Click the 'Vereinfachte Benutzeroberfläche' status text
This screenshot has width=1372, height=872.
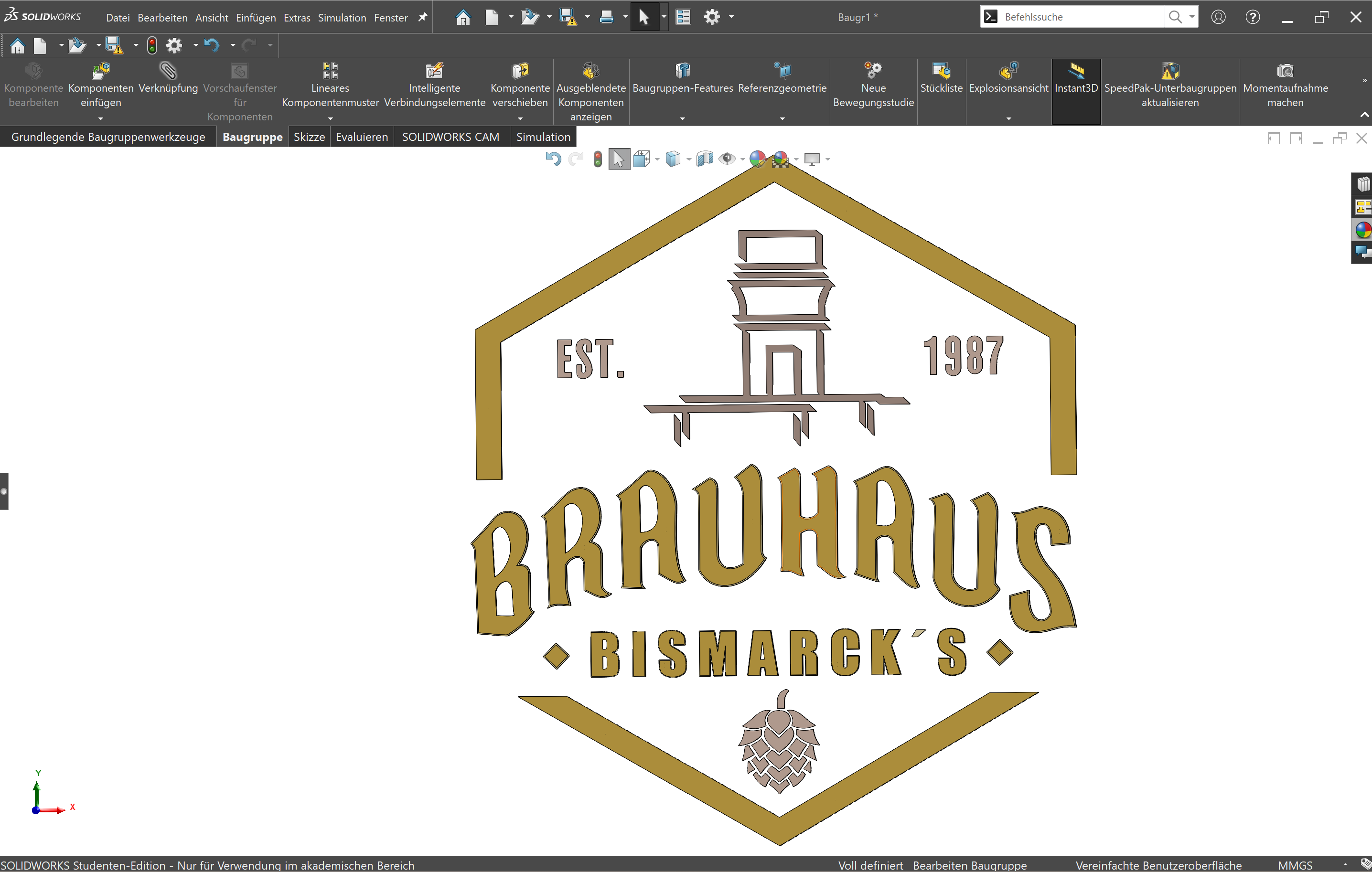[1158, 865]
